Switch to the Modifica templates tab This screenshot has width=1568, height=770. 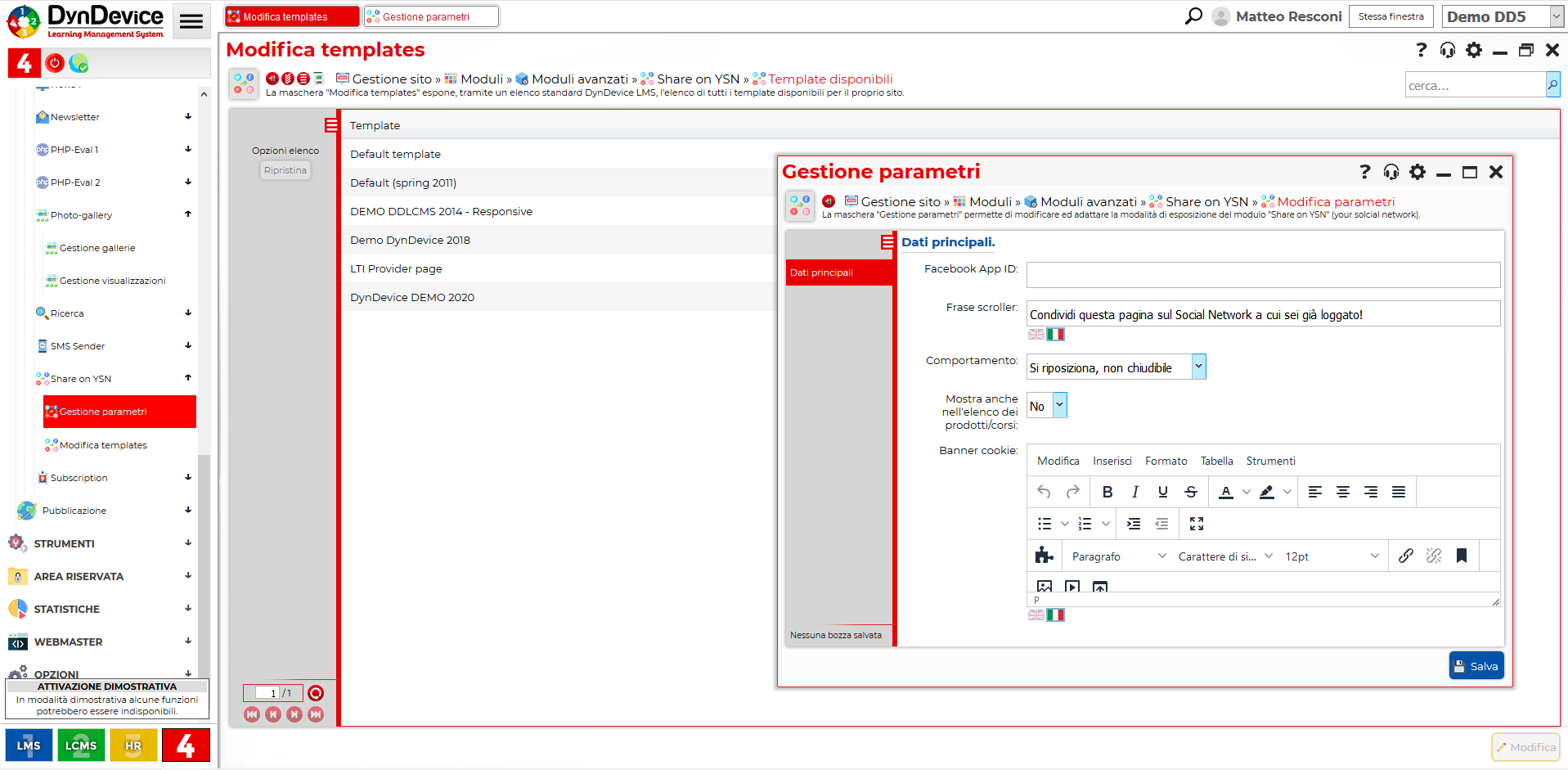(291, 16)
